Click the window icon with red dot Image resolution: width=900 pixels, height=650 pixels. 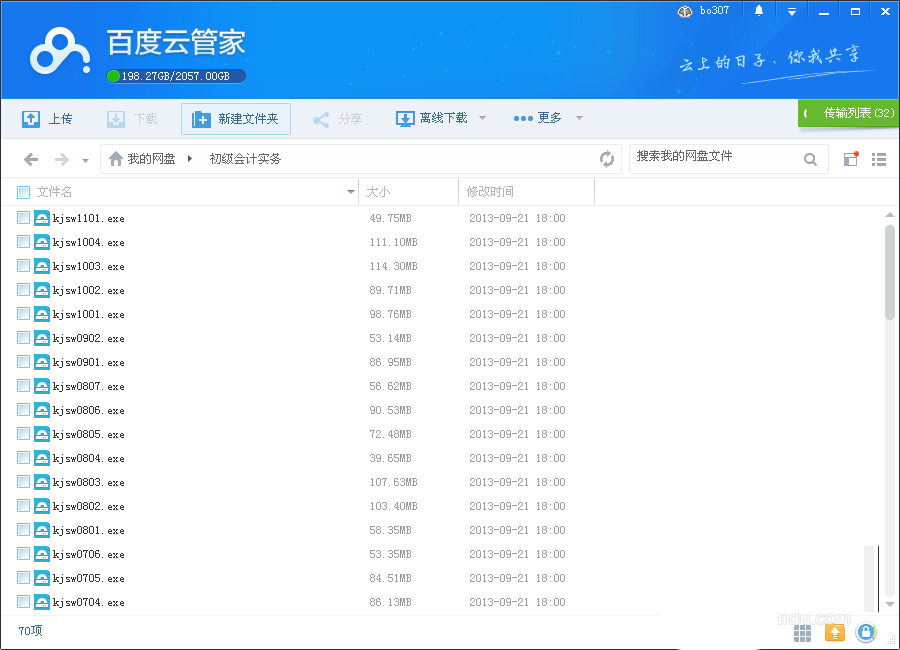coord(851,158)
